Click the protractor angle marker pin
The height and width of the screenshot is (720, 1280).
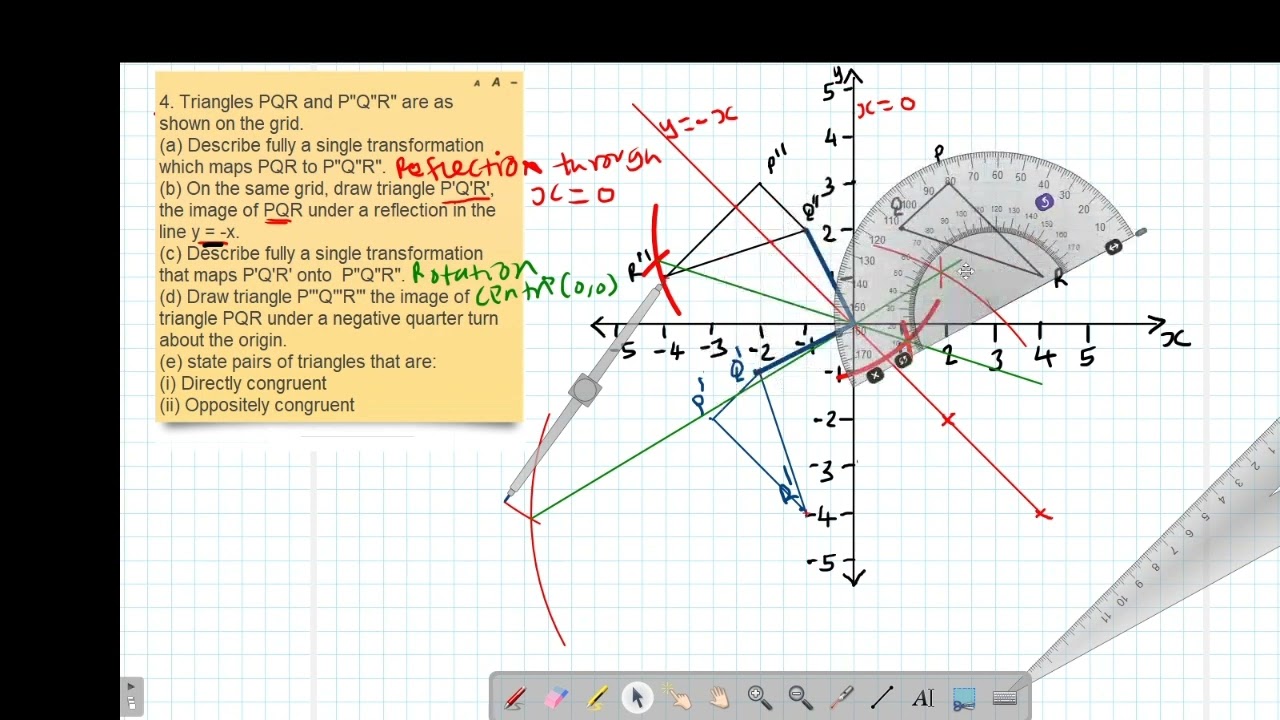coord(1142,232)
